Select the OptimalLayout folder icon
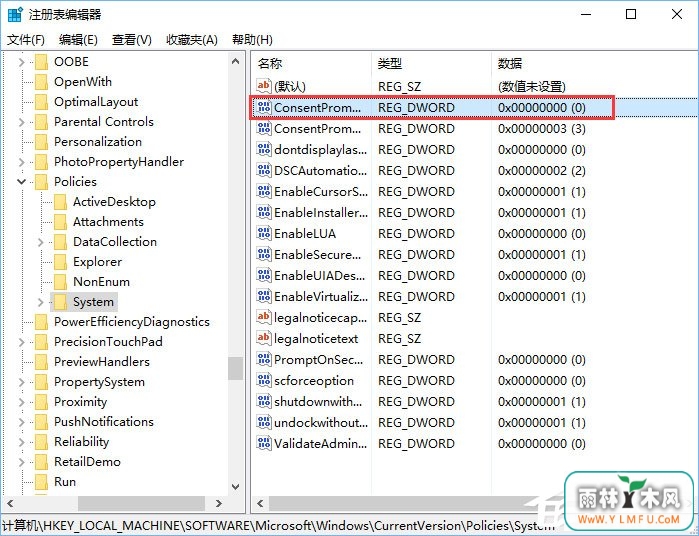Viewport: 699px width, 536px height. 41,102
